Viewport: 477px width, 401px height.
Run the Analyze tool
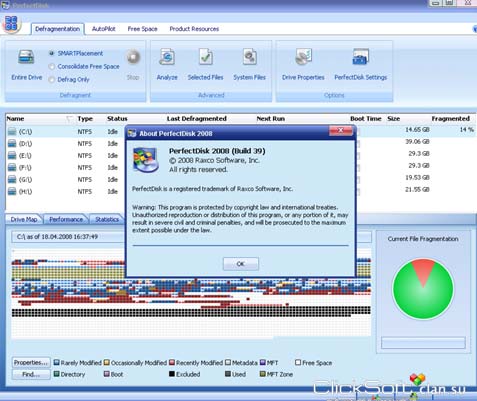tap(167, 57)
